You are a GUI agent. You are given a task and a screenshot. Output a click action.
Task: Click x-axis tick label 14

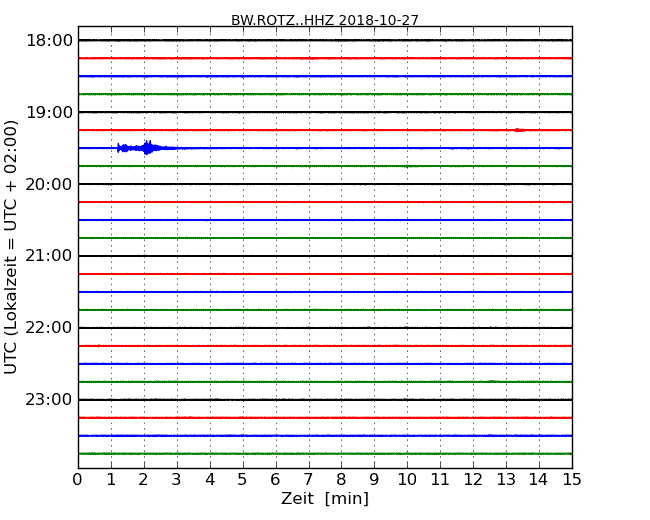click(x=539, y=480)
